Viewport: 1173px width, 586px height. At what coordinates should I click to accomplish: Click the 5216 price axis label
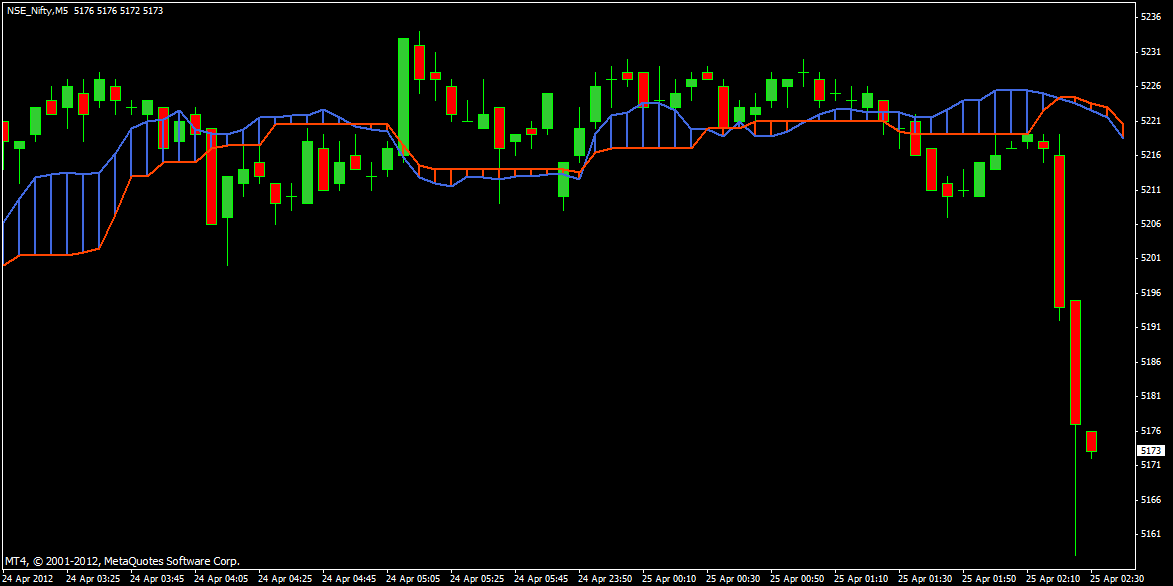pyautogui.click(x=1150, y=155)
